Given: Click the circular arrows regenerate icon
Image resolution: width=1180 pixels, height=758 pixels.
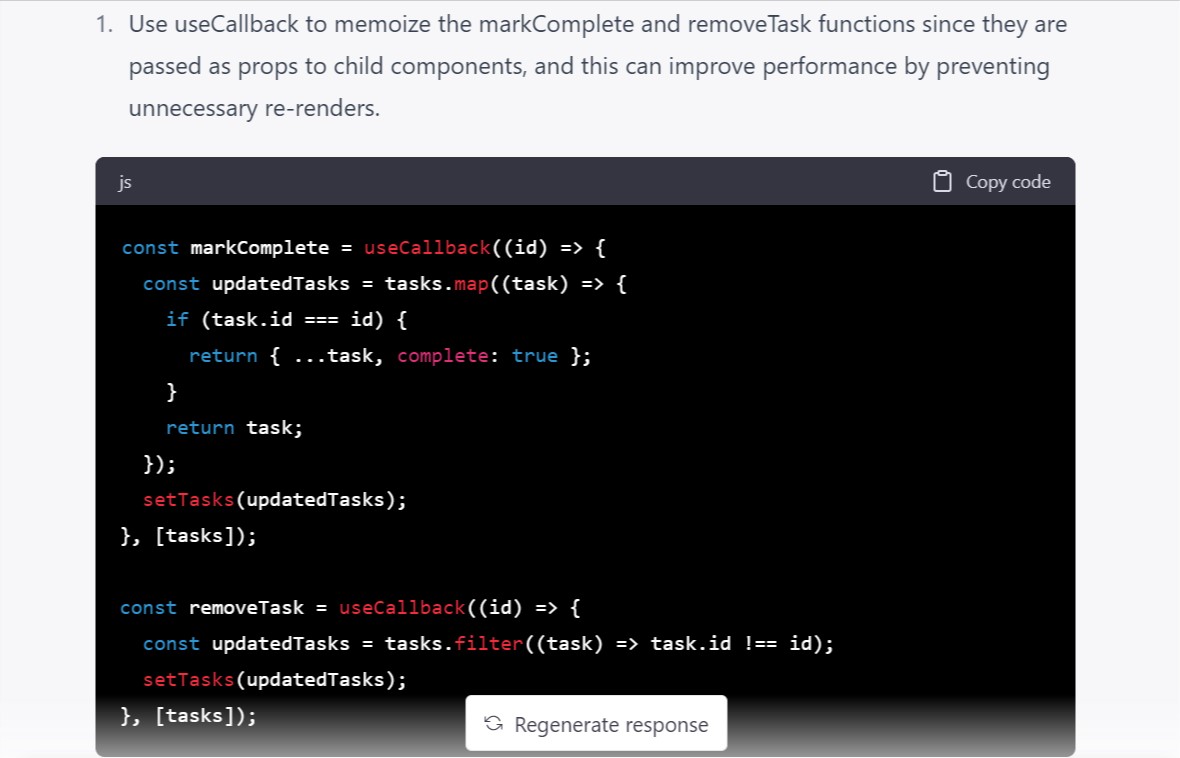Looking at the screenshot, I should (x=494, y=723).
